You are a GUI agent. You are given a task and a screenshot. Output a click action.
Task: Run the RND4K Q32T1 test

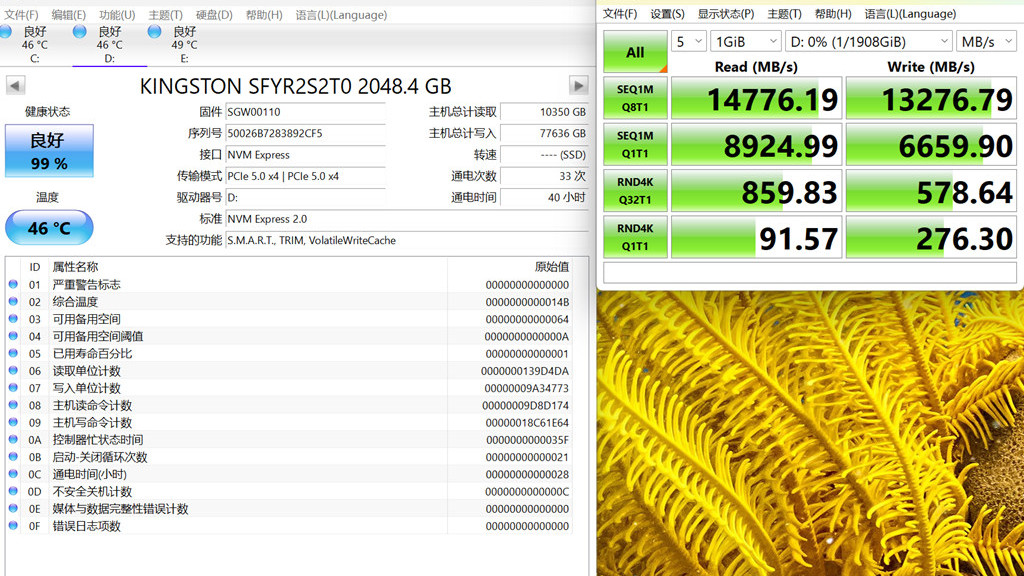click(x=635, y=191)
